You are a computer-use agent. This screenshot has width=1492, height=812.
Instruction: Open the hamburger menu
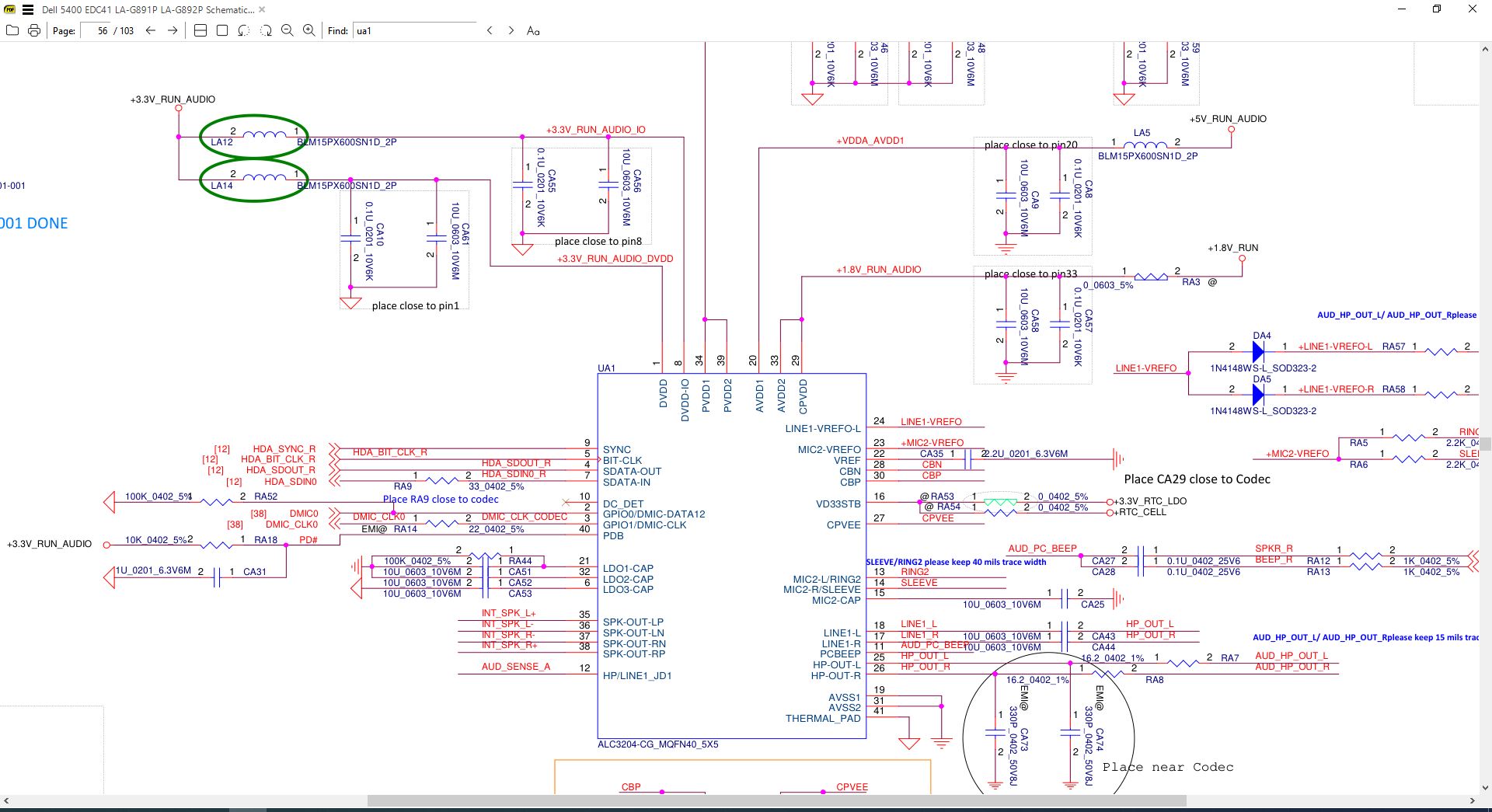pyautogui.click(x=28, y=10)
